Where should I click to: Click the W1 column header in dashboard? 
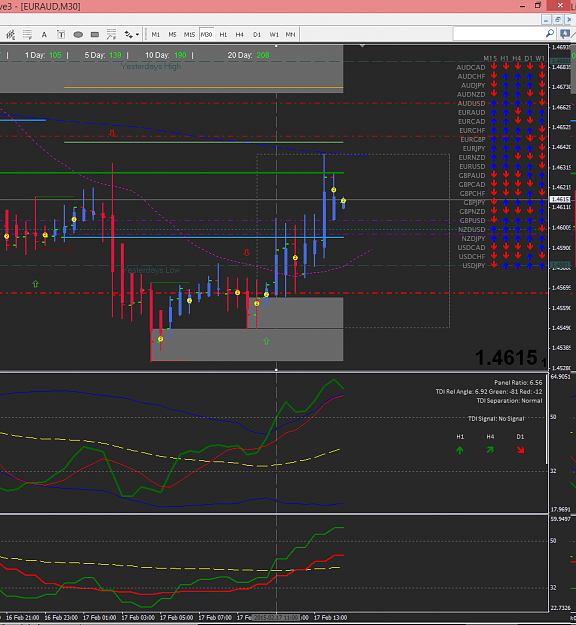click(x=540, y=59)
